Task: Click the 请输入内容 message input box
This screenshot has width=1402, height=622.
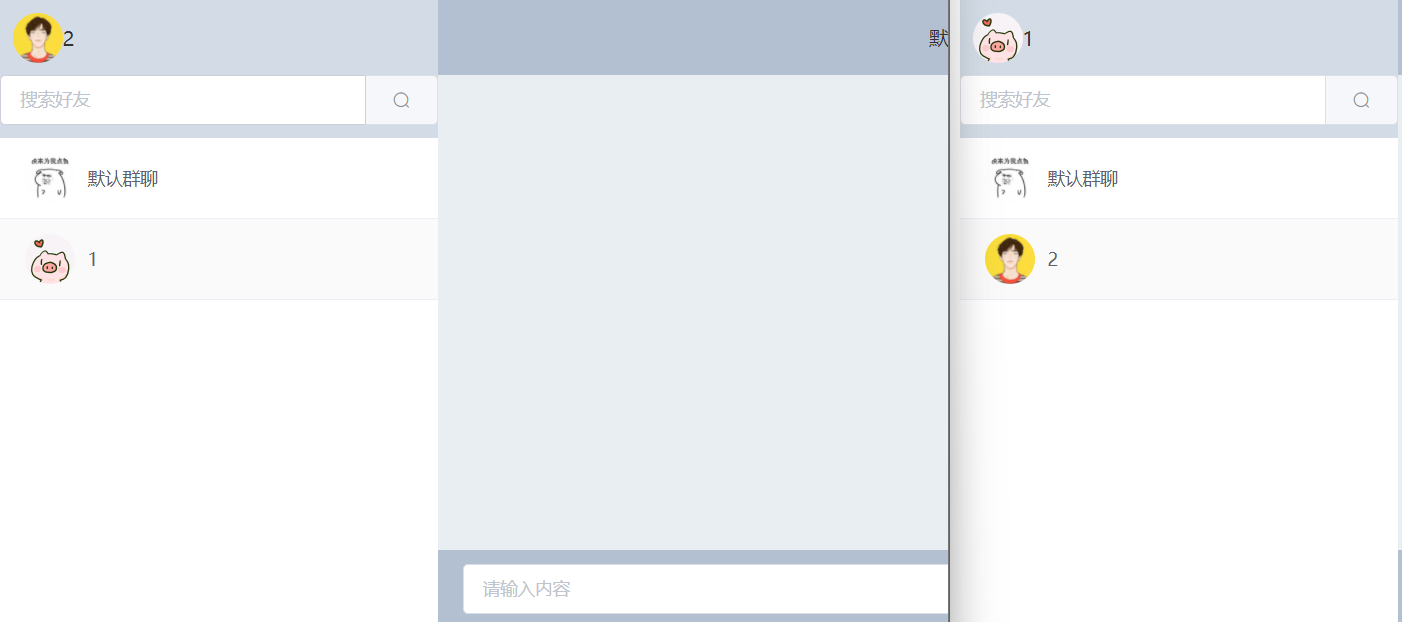Action: coord(706,589)
